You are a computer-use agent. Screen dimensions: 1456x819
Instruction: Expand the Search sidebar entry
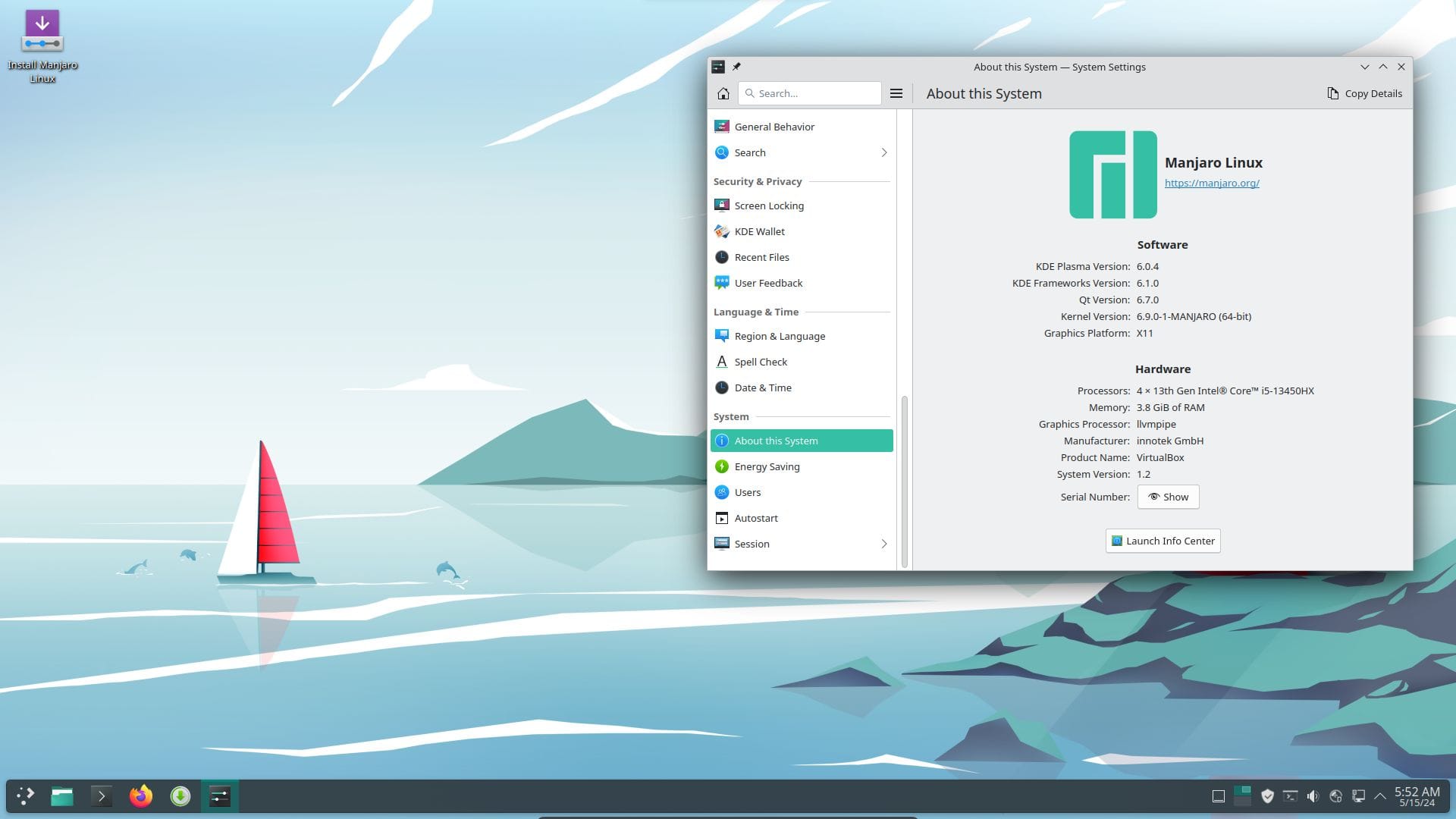[883, 152]
